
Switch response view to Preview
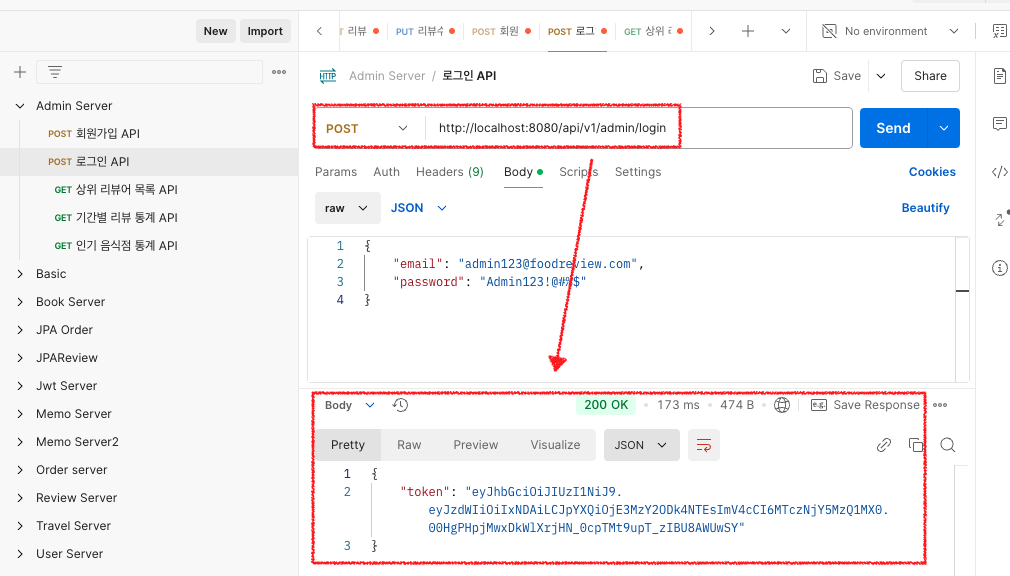(475, 445)
